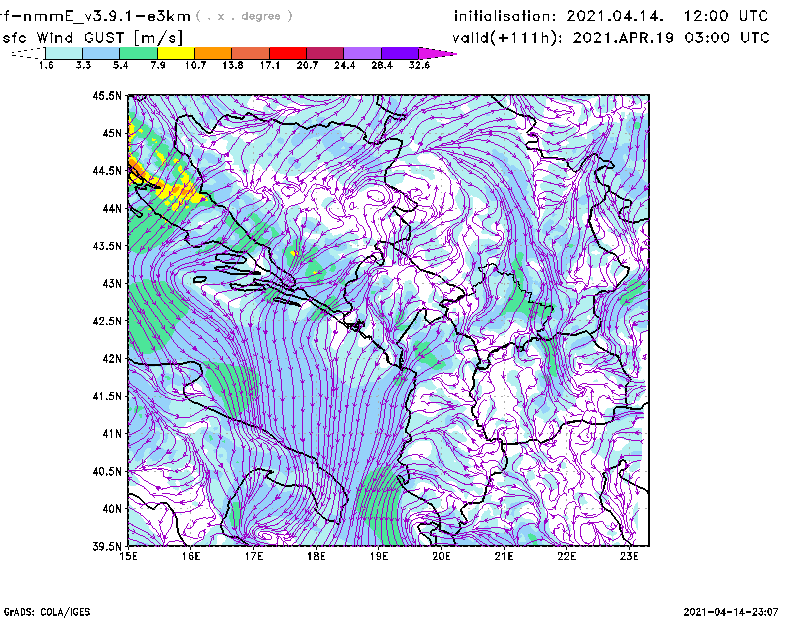Viewport: 800px width, 618px height.
Task: Click the valid(+111h) time text
Action: (611, 38)
